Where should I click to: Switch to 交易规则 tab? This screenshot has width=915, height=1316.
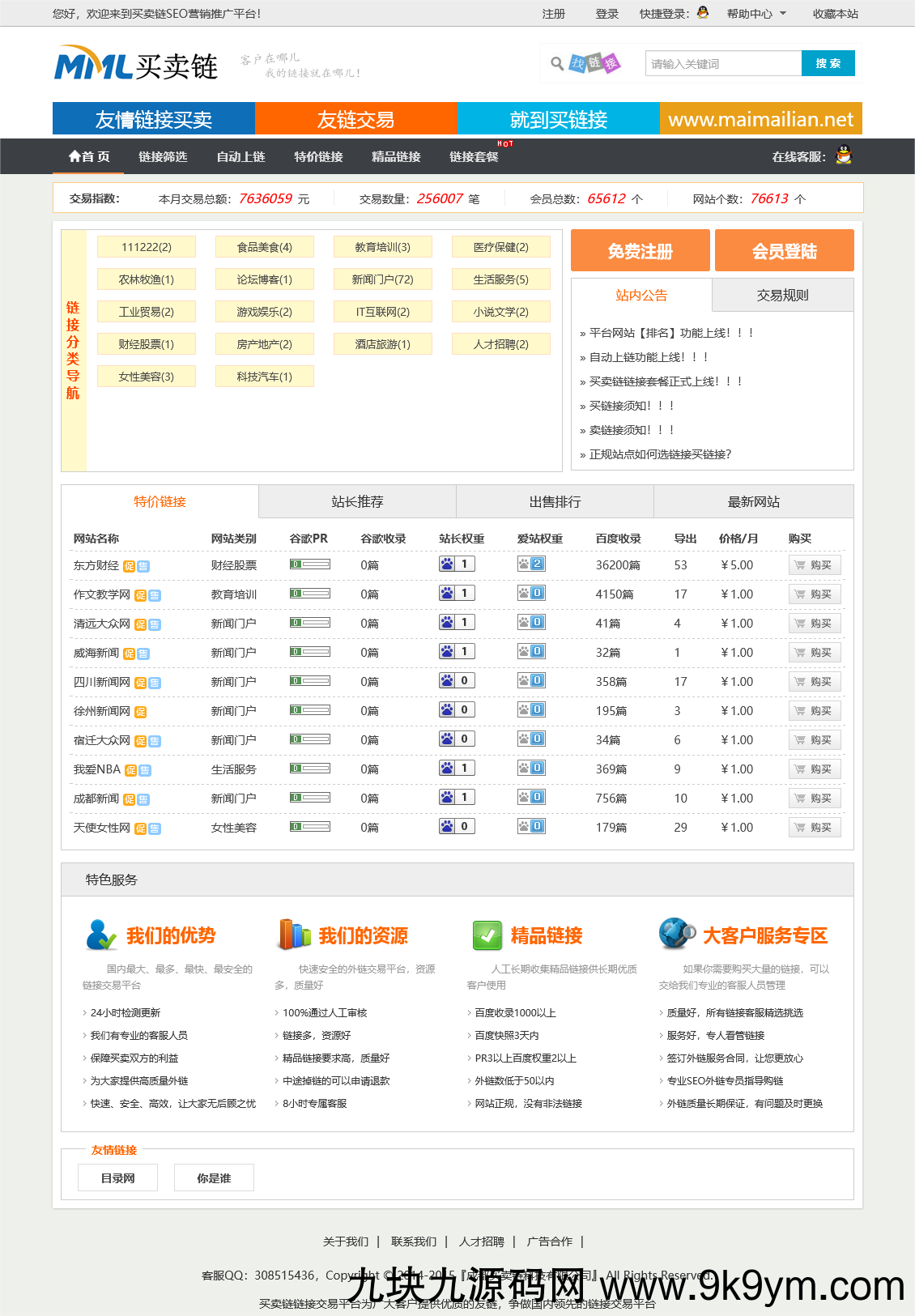click(783, 295)
